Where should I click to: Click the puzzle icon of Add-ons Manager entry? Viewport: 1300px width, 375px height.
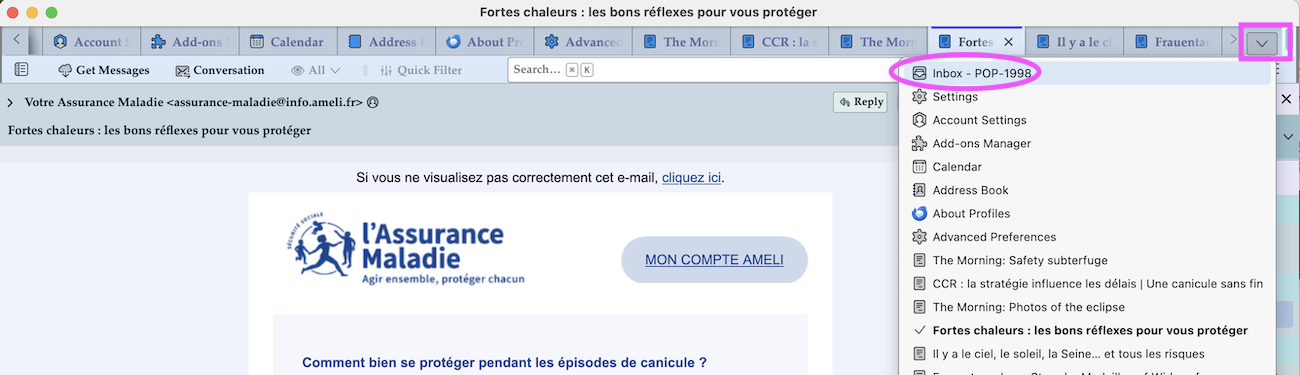(920, 143)
